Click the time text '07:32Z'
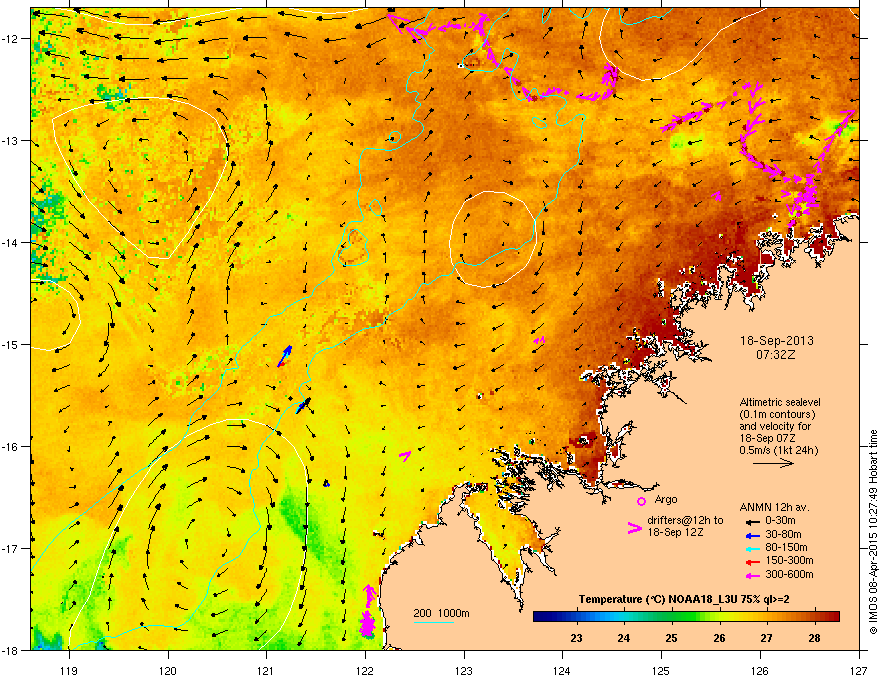This screenshot has height=680, width=880. tap(776, 355)
